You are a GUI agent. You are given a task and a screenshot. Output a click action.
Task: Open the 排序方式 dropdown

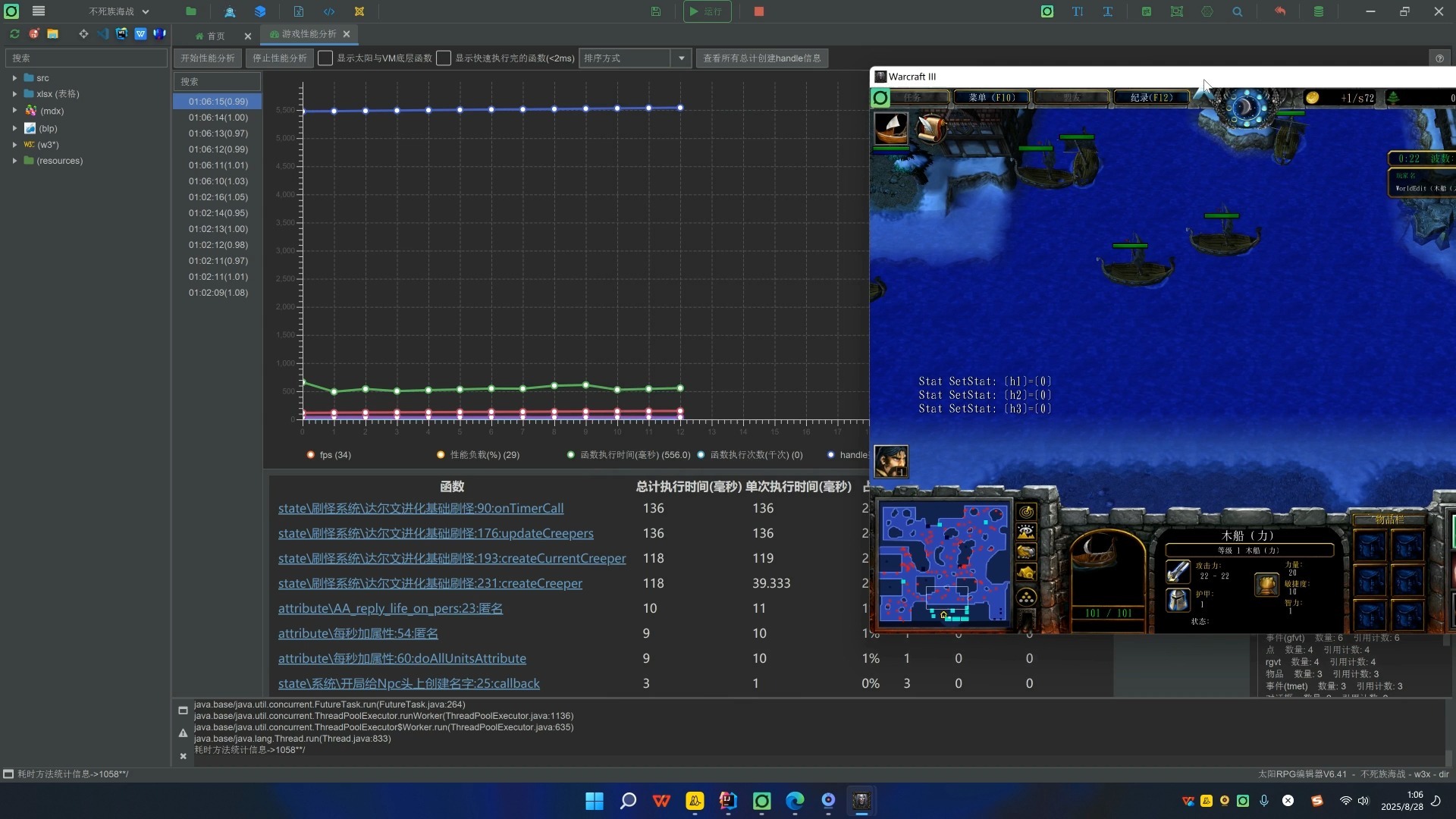tap(635, 58)
